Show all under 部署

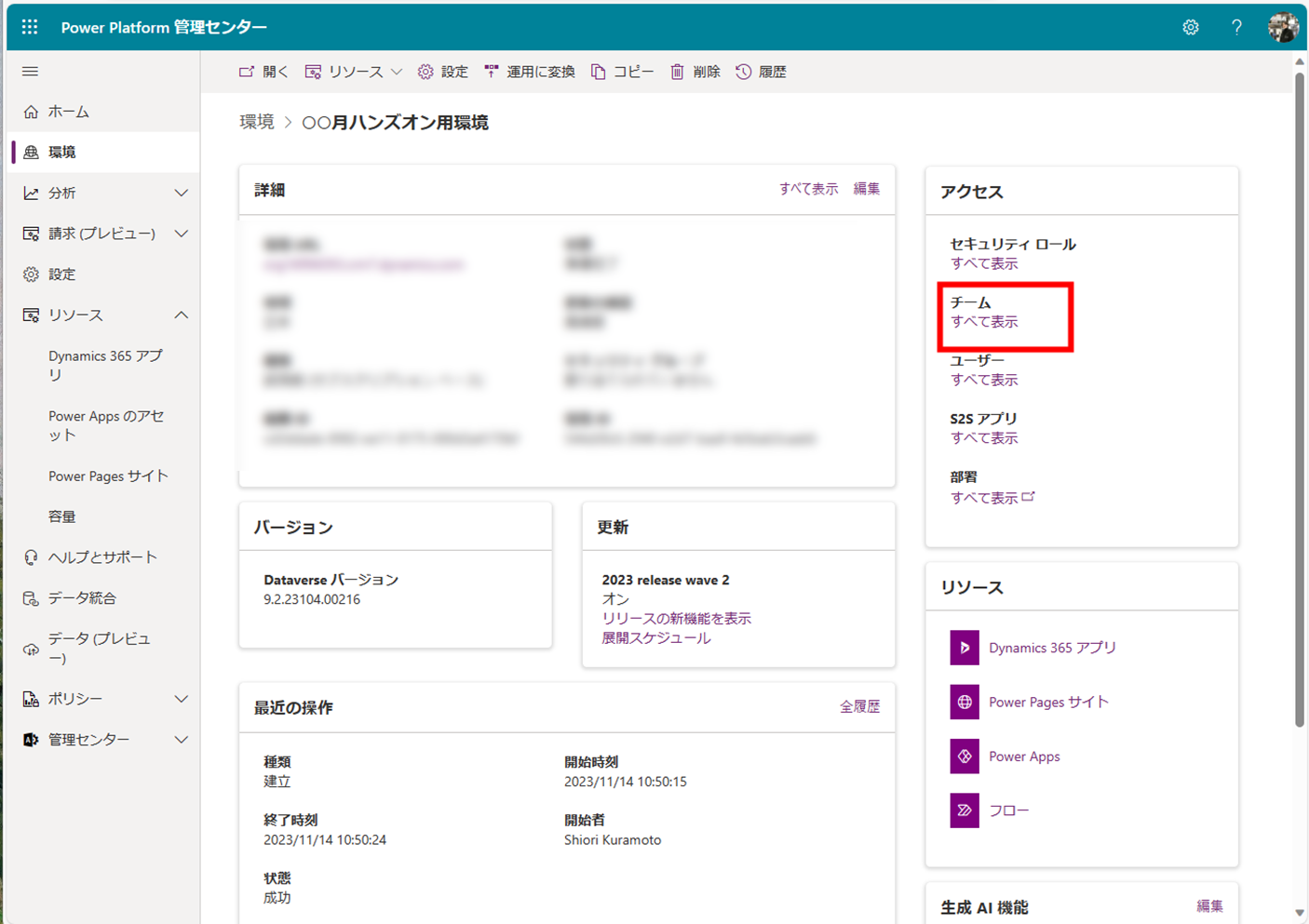tap(992, 498)
